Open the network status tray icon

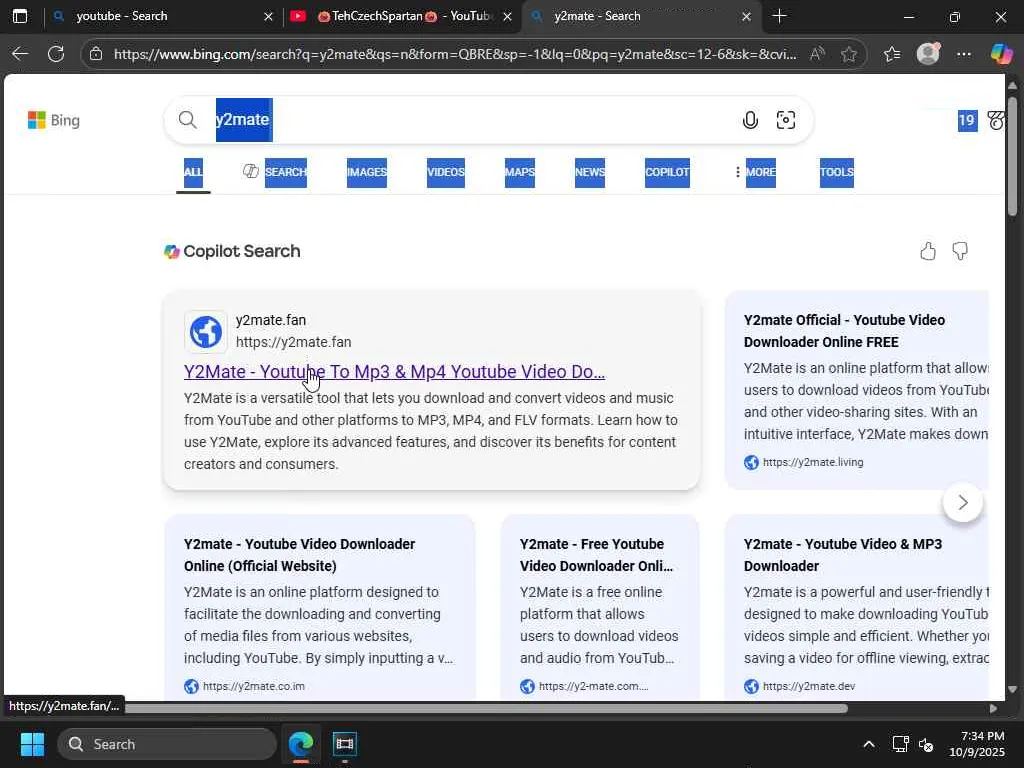(901, 744)
